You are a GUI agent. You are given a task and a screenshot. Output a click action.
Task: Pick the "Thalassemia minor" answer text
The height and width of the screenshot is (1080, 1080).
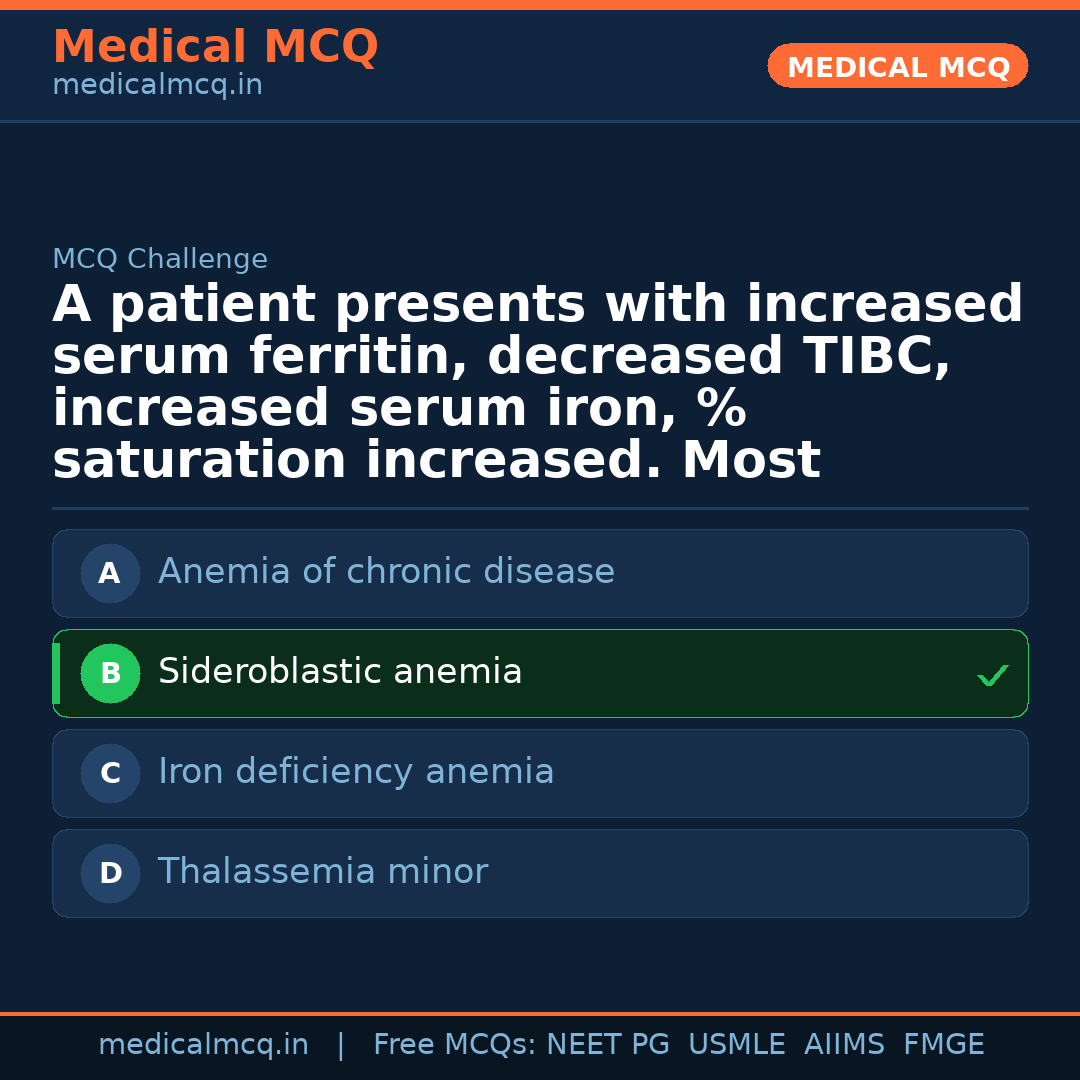[x=323, y=872]
